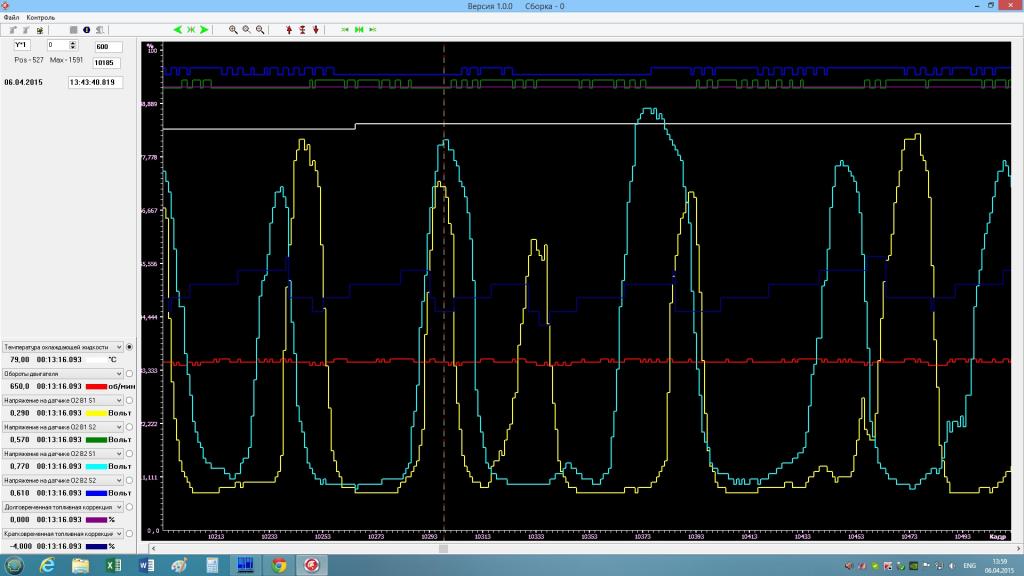
Task: Click the red engine RPM color swatch
Action: point(96,386)
